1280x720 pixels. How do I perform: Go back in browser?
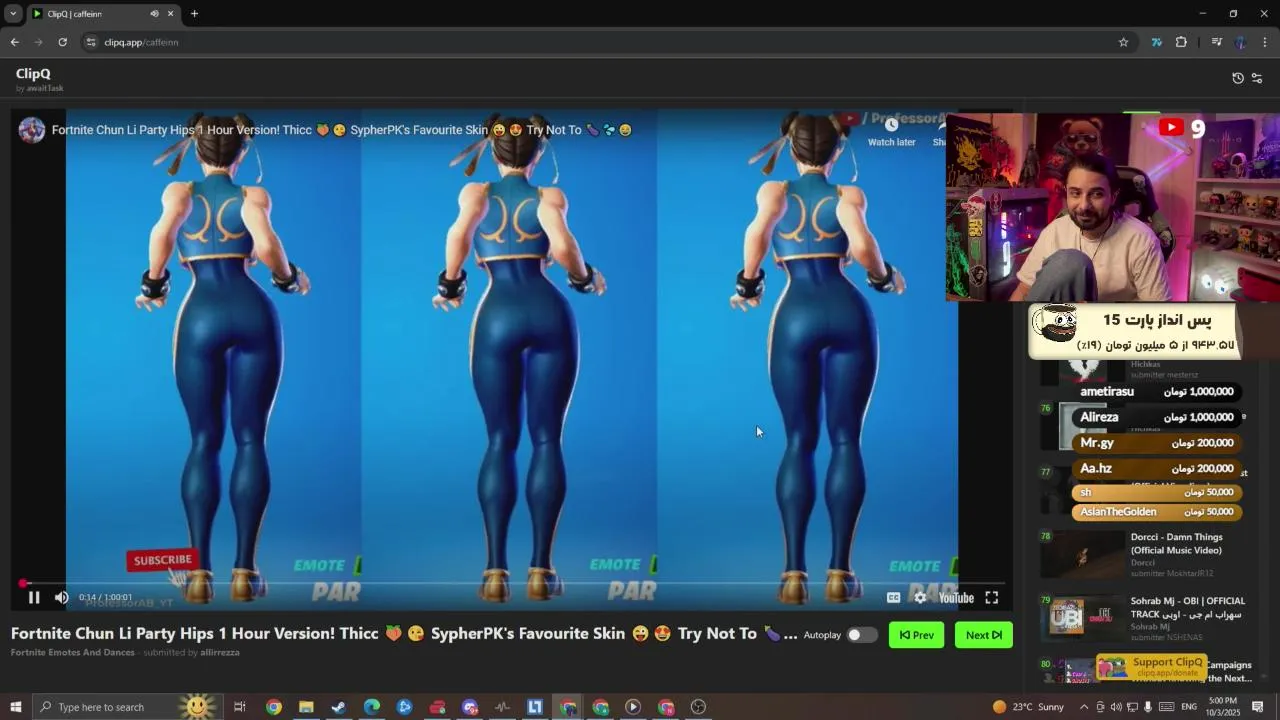coord(14,42)
